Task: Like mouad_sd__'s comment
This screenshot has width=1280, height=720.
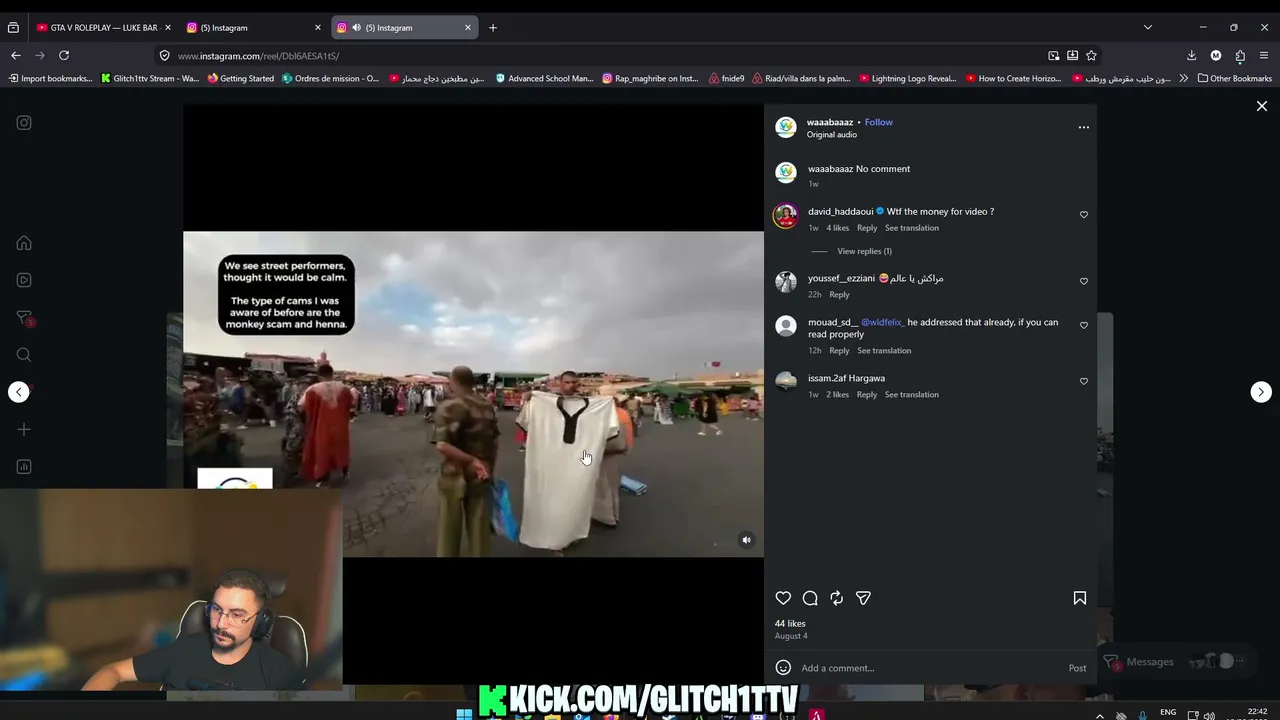Action: (x=1084, y=325)
